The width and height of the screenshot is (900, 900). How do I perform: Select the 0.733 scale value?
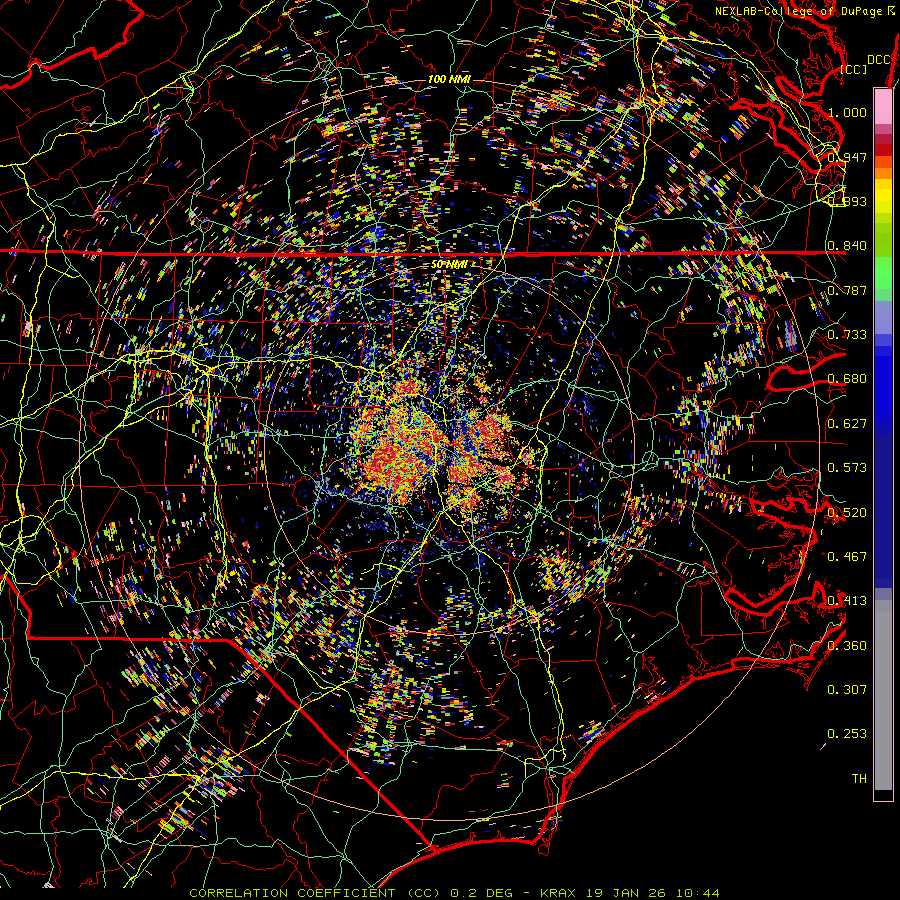click(x=847, y=334)
